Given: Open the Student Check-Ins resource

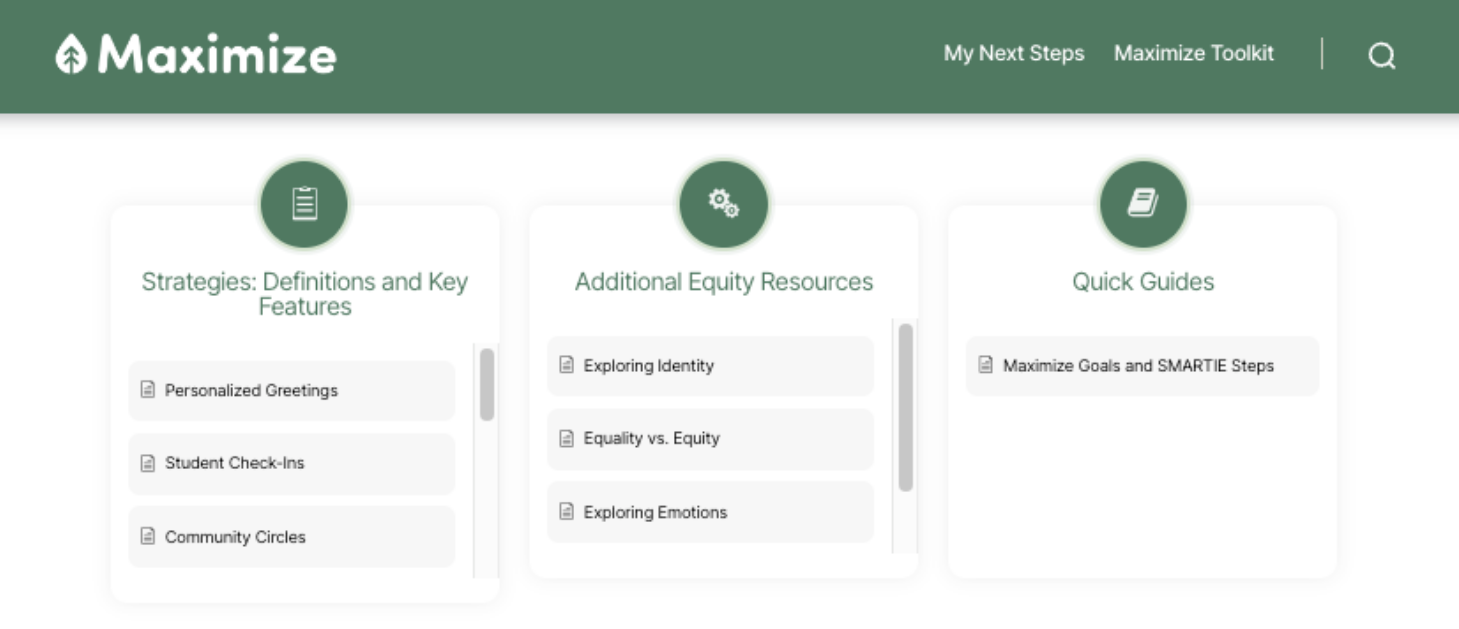Looking at the screenshot, I should tap(291, 464).
